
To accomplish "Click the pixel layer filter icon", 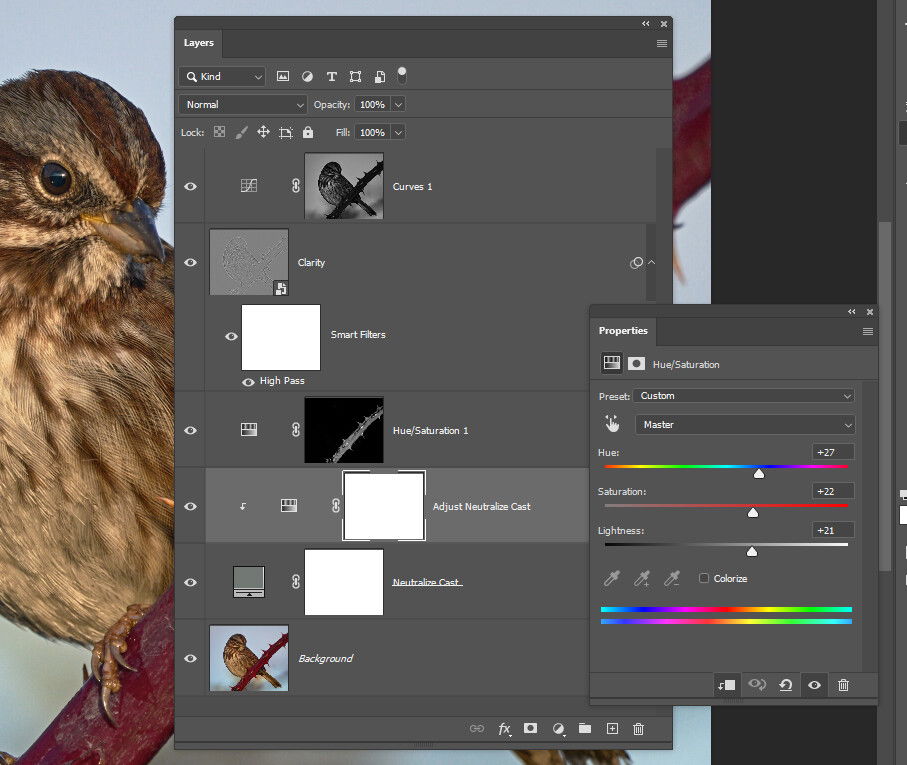I will pyautogui.click(x=283, y=76).
